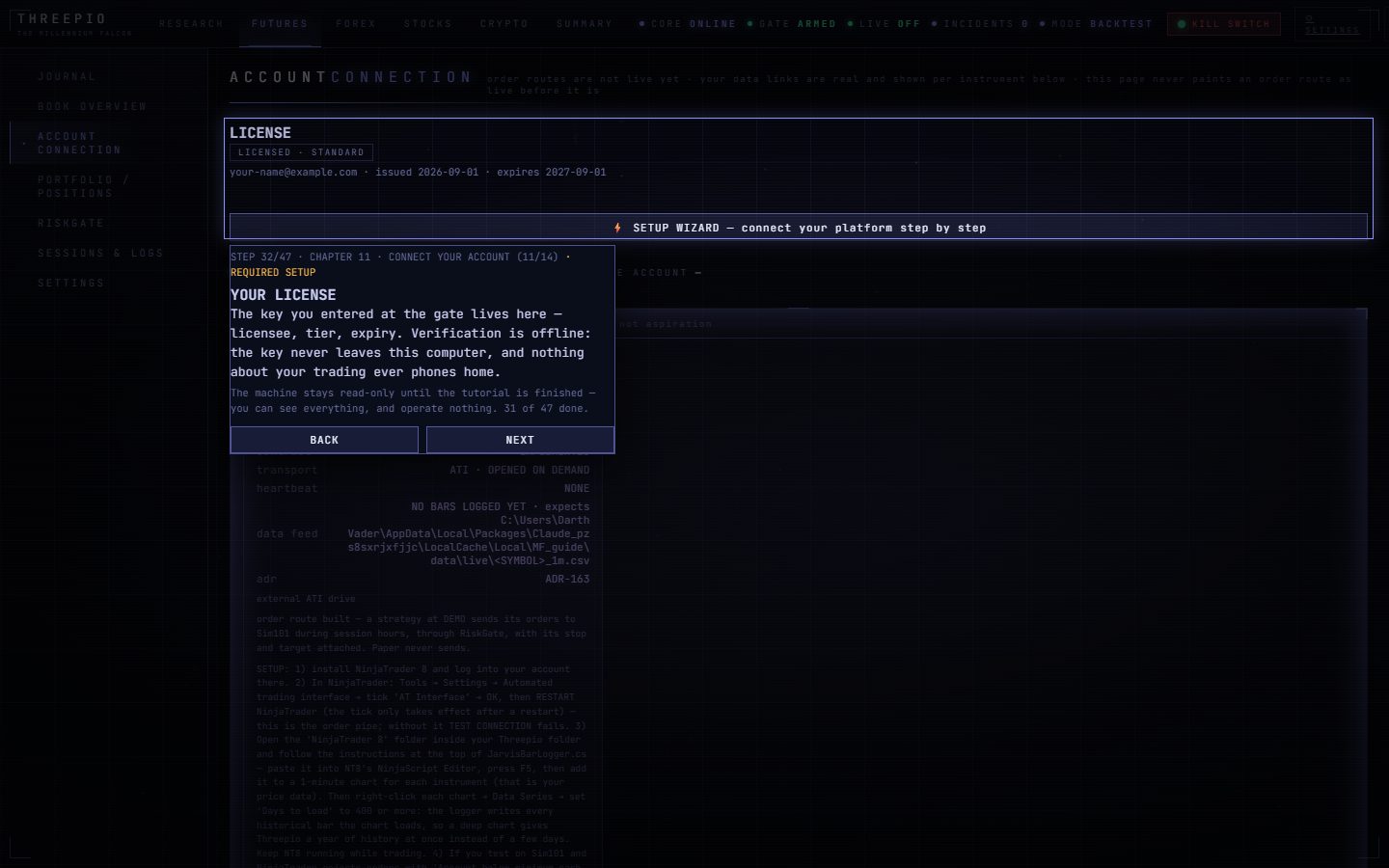Click the REQUIRED SETUP label
Viewport: 1389px width, 868px height.
(273, 272)
